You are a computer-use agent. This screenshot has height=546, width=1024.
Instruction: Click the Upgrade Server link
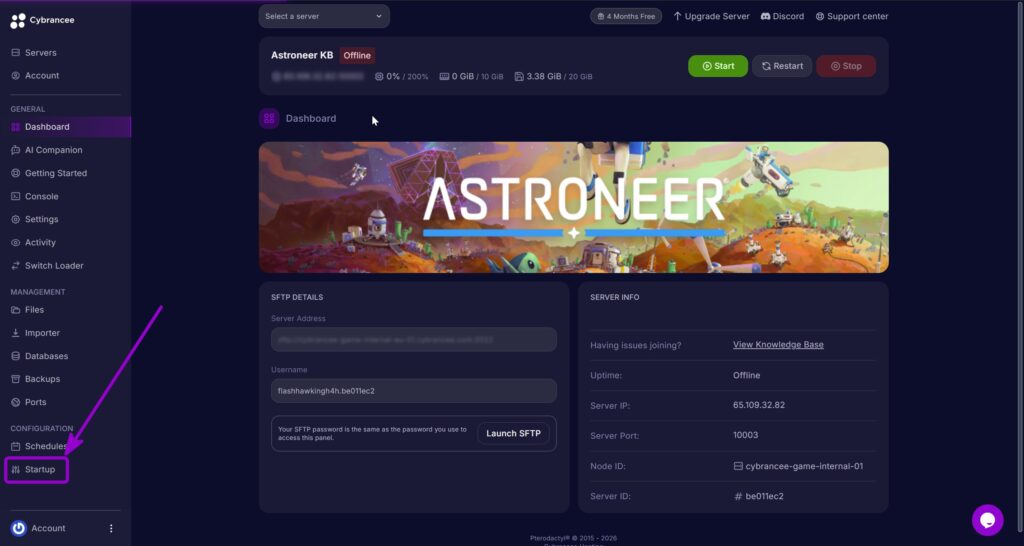coord(711,16)
